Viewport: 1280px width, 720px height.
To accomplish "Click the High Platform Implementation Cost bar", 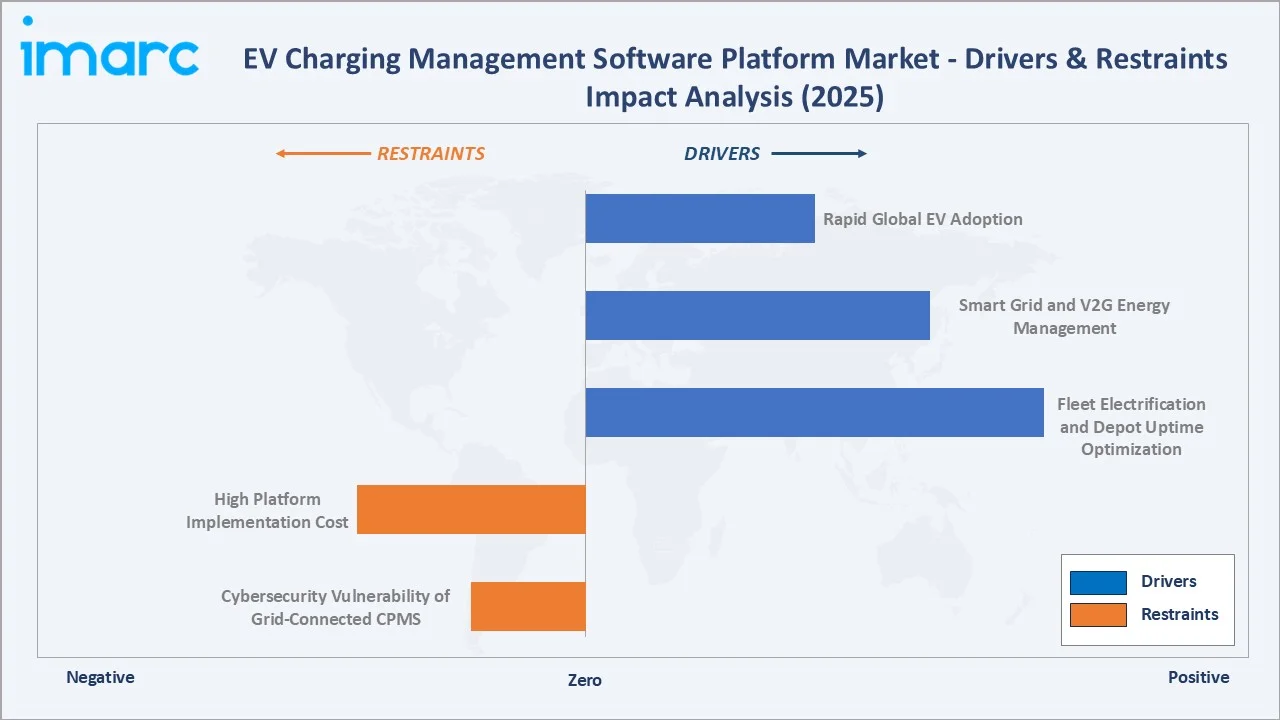I will pos(471,509).
